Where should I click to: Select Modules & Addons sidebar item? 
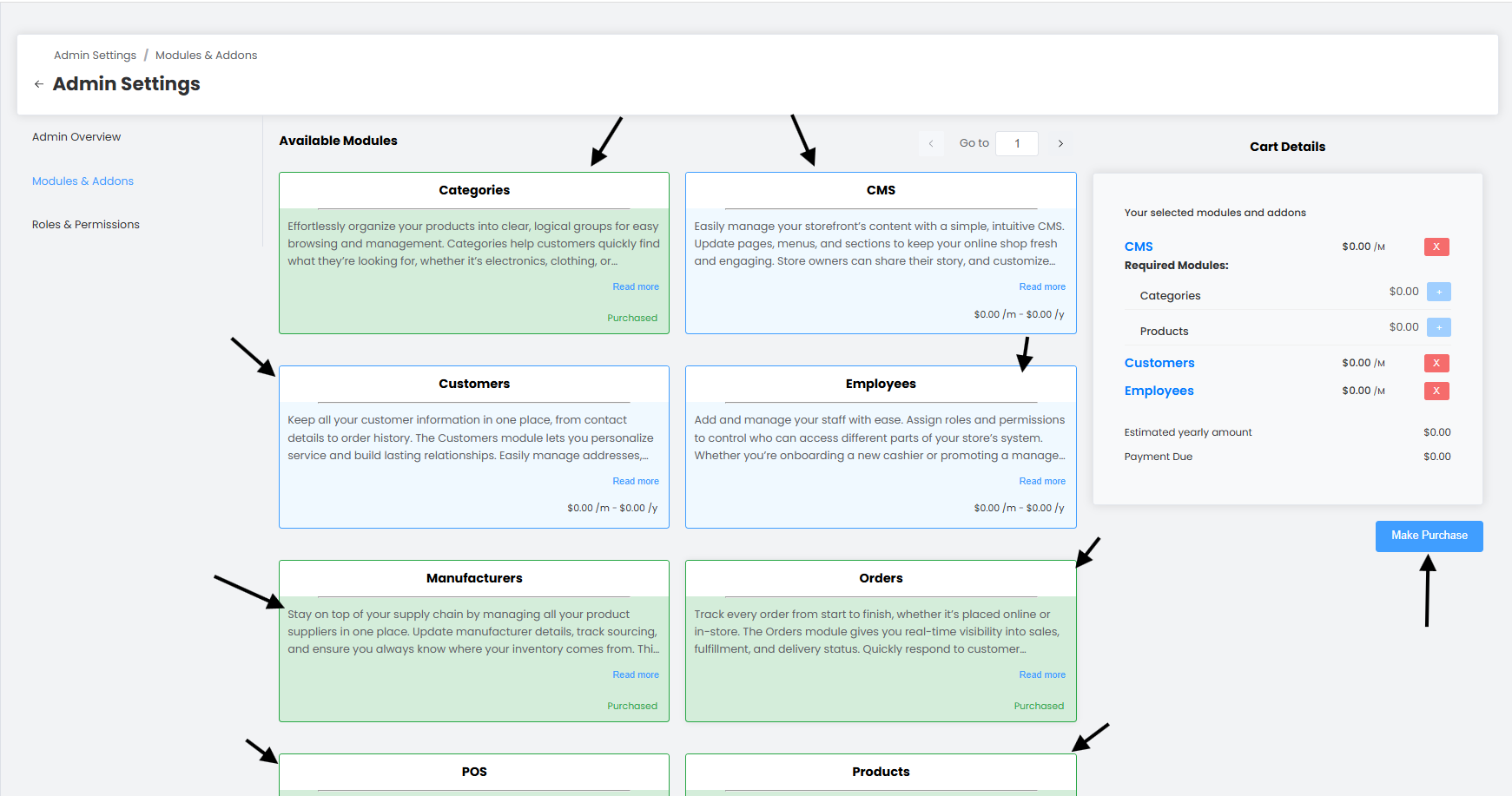coord(83,181)
